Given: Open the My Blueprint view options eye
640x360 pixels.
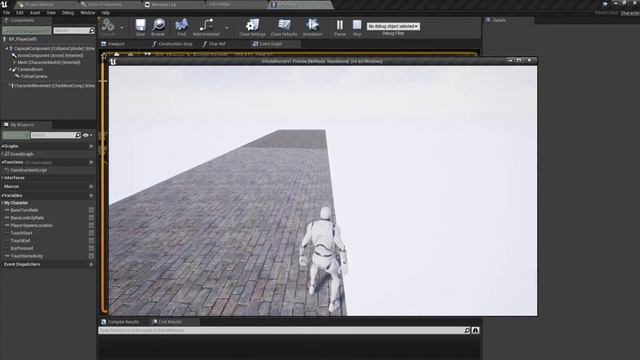Looking at the screenshot, I should 87,135.
